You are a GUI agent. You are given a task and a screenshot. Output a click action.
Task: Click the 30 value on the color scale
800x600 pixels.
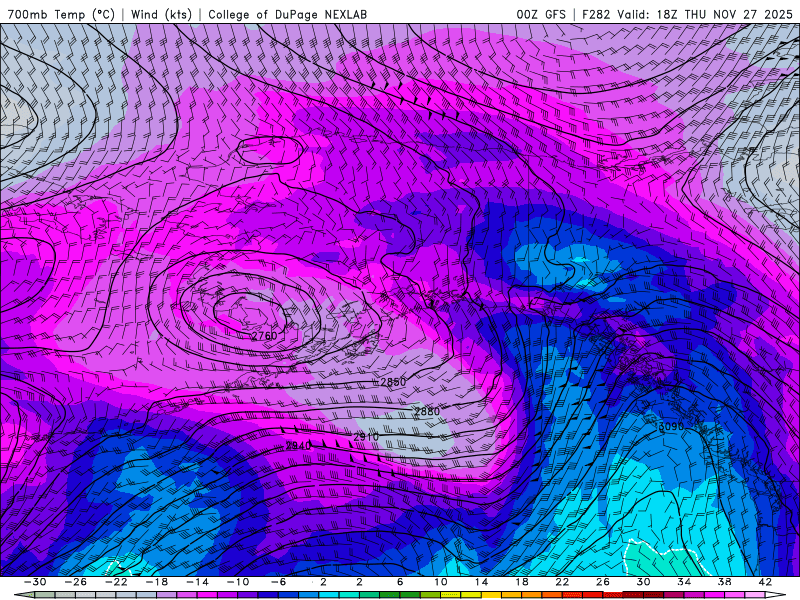[643, 582]
